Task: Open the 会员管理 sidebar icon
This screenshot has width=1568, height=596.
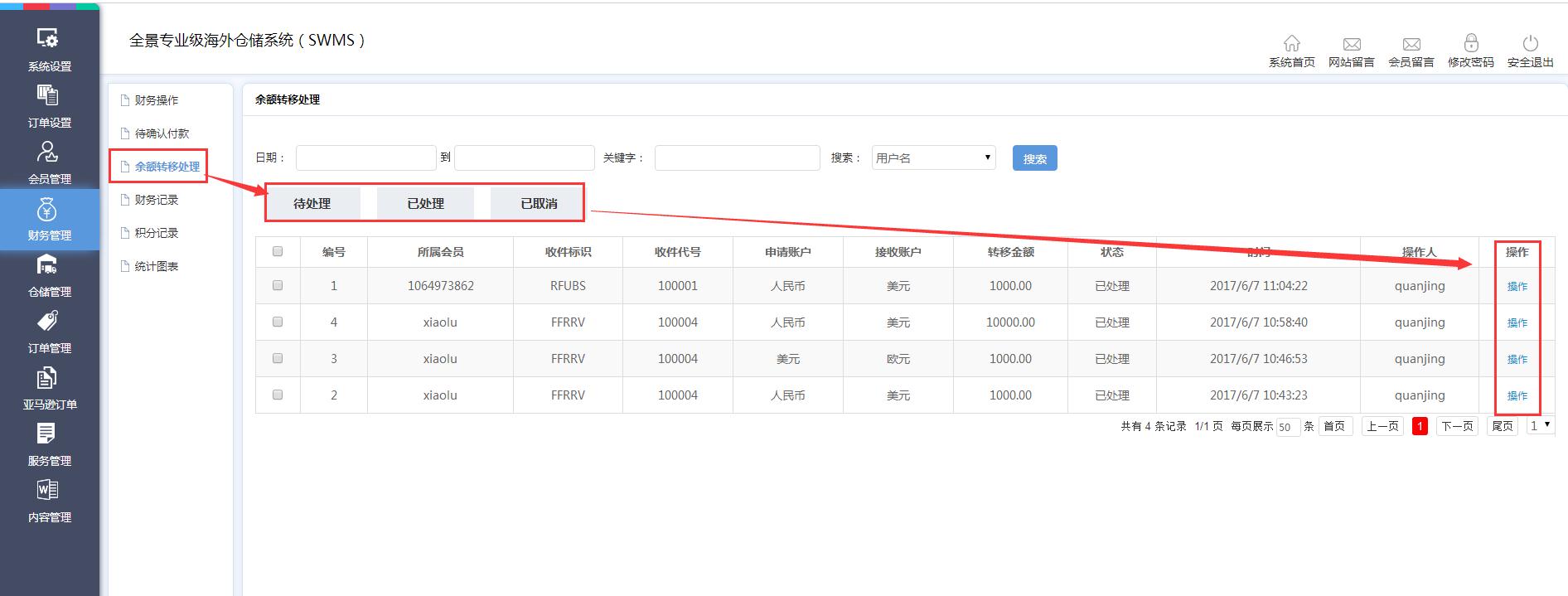Action: tap(48, 153)
